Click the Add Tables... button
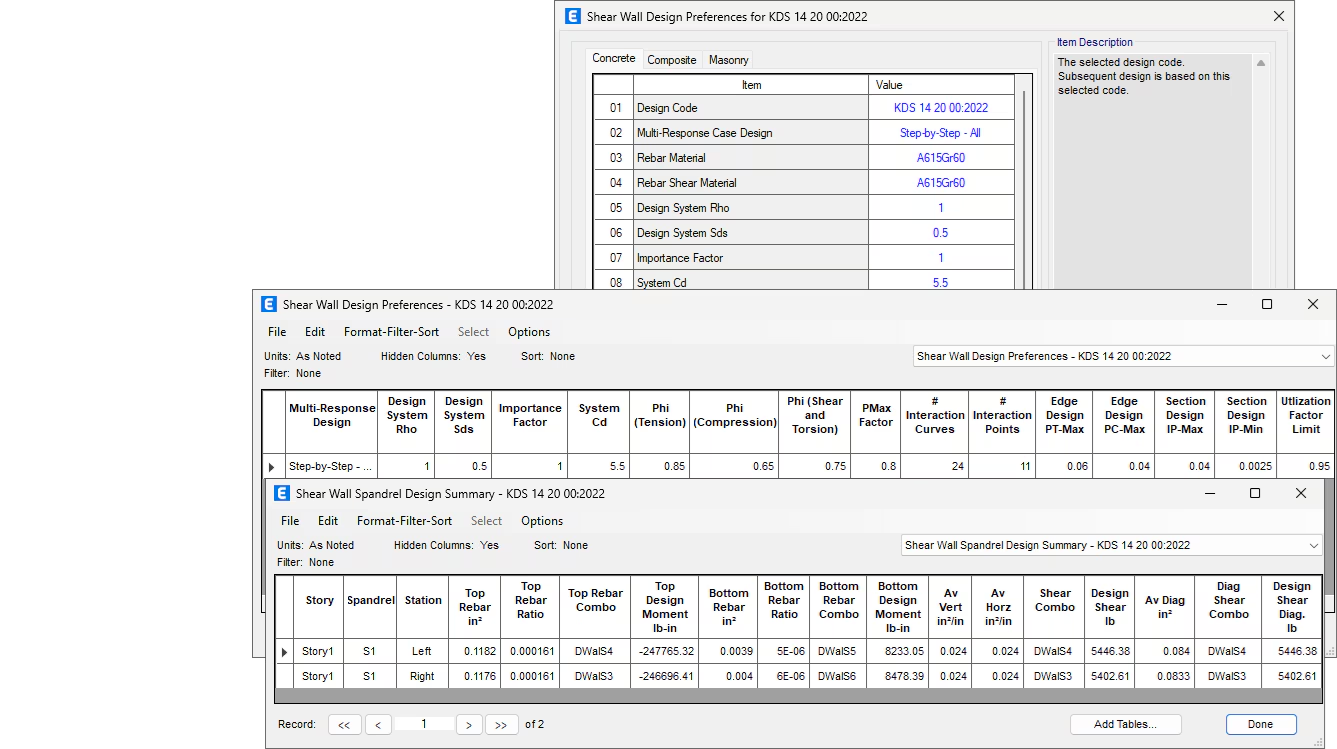Viewport: 1337px width, 749px height. (x=1125, y=725)
